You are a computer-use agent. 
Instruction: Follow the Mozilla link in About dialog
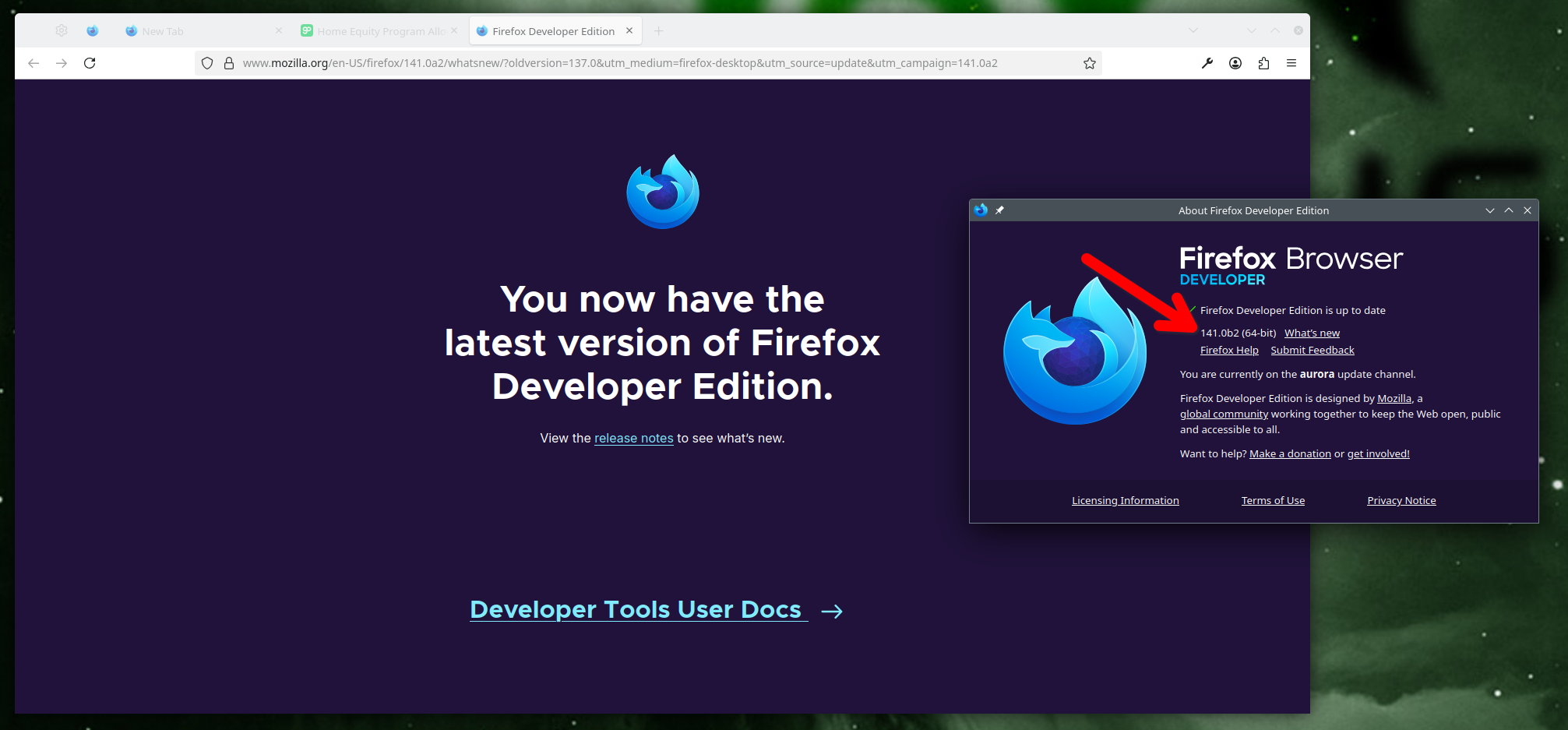(x=1394, y=399)
